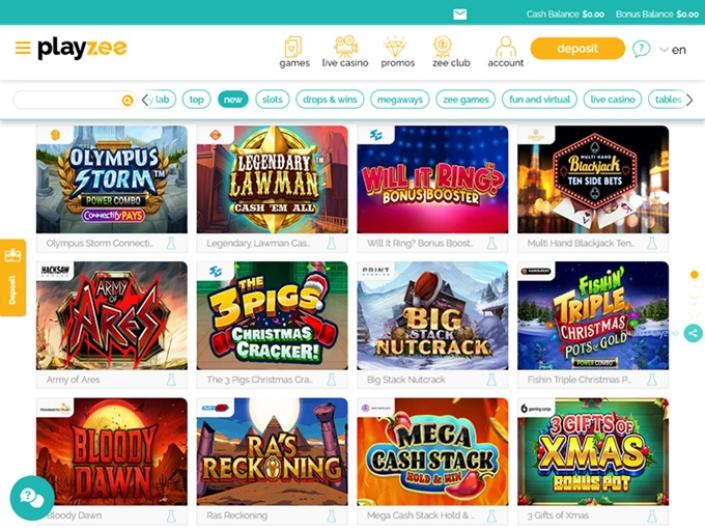Expand the en language dropdown
The height and width of the screenshot is (530, 705).
673,50
